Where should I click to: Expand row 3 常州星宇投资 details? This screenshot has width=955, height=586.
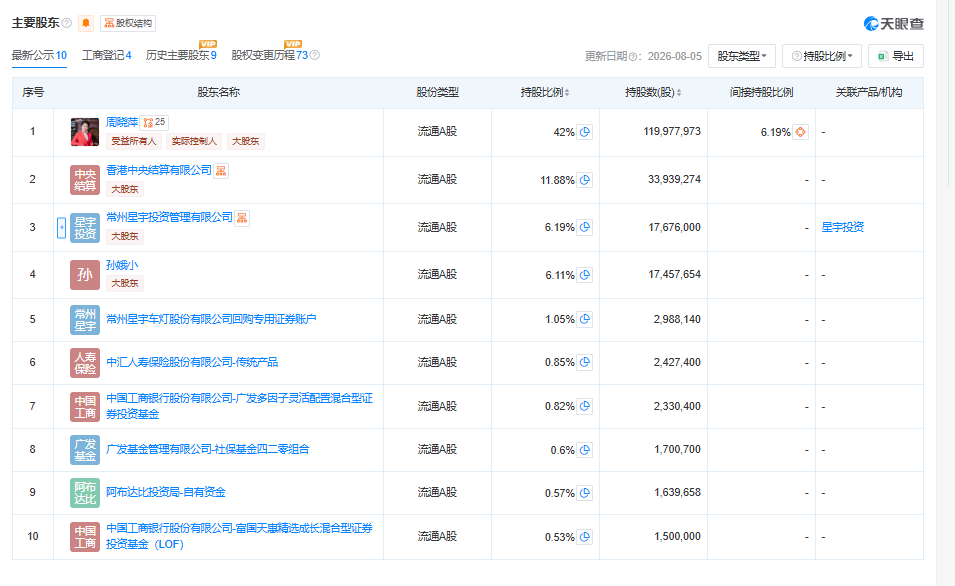(62, 227)
